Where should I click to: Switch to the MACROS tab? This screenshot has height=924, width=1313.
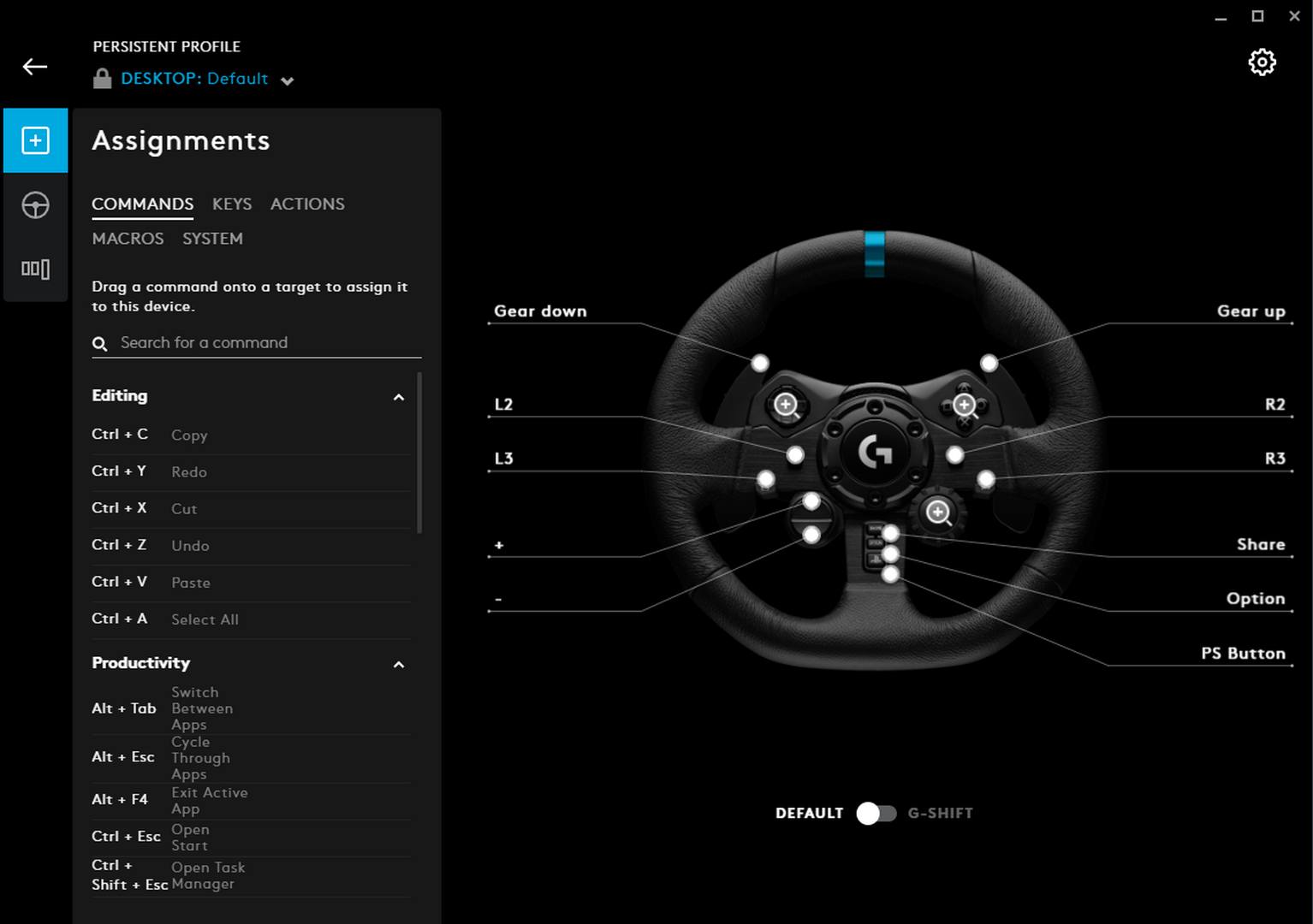click(128, 239)
